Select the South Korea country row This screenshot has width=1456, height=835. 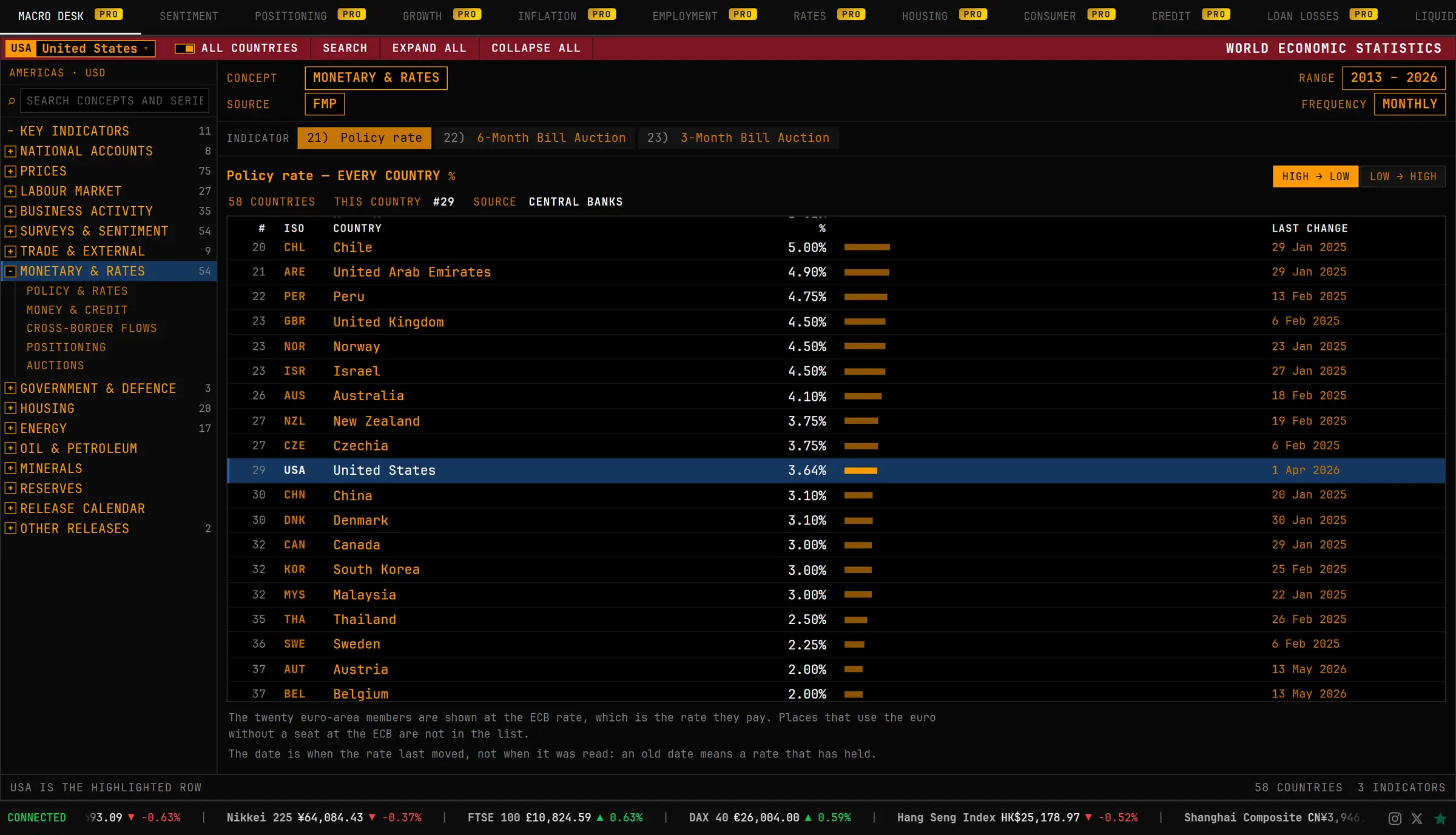click(836, 569)
